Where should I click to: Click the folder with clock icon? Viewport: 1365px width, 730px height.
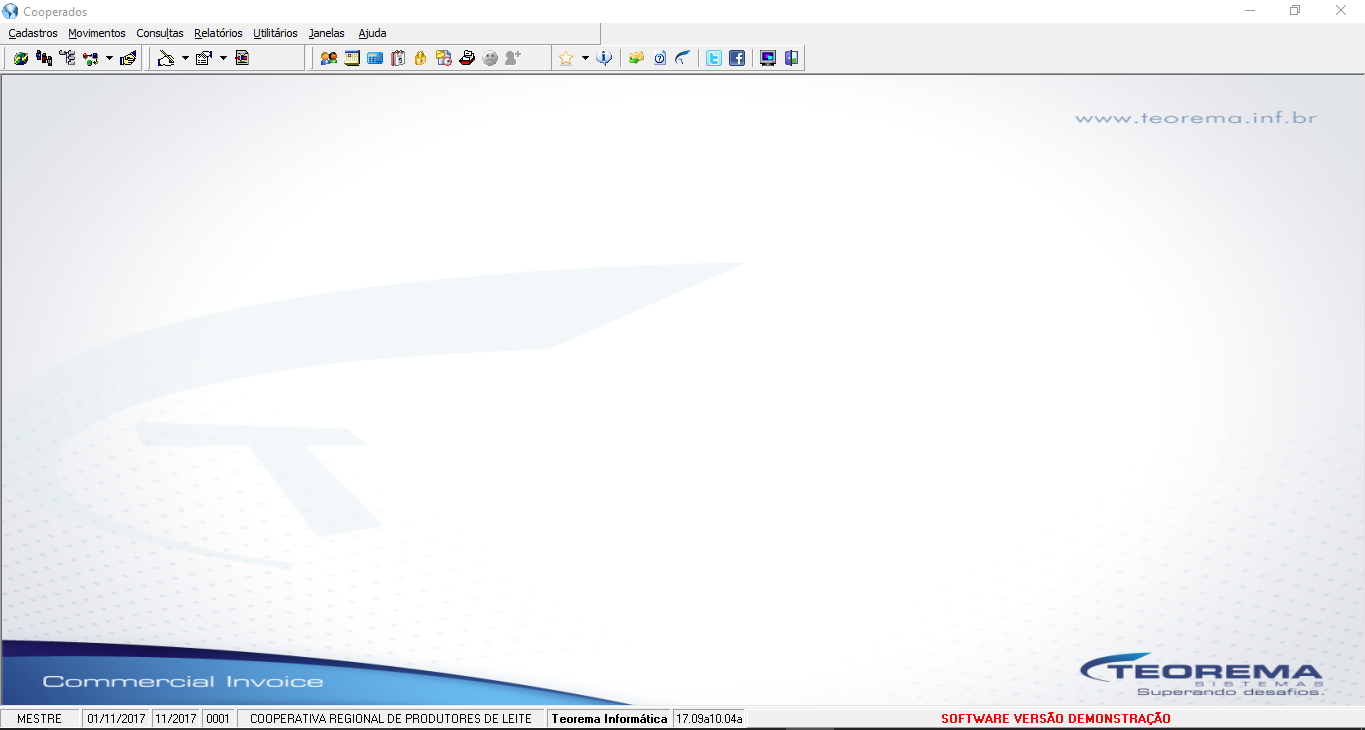coord(444,58)
